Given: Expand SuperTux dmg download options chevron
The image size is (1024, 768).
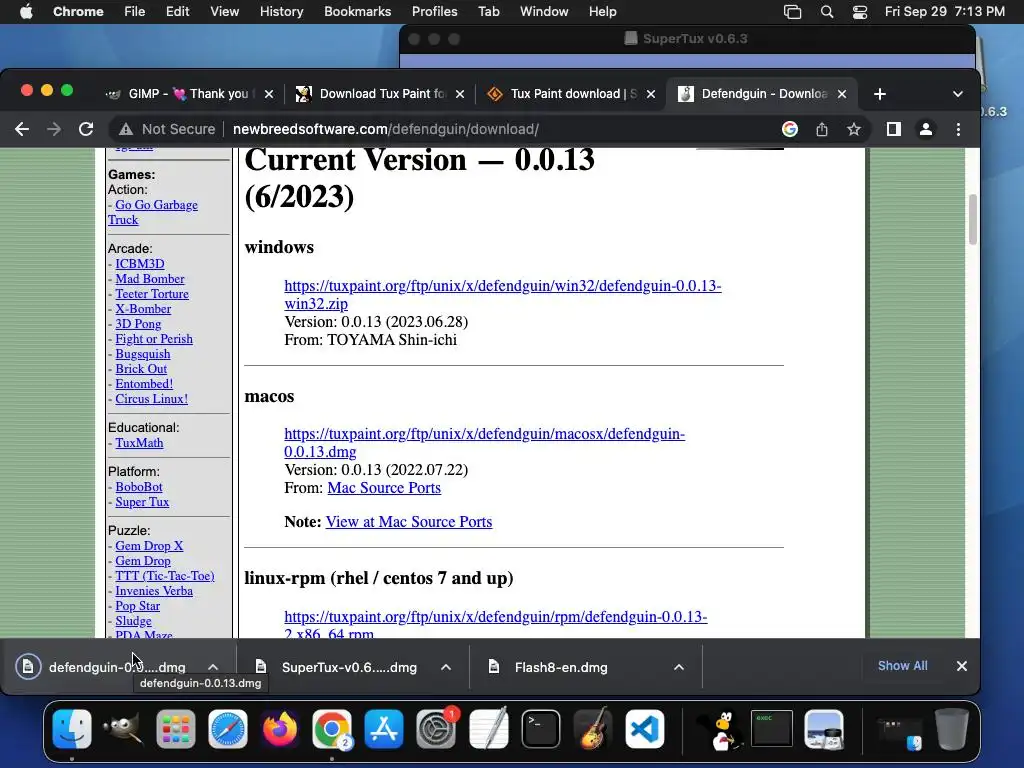Looking at the screenshot, I should click(446, 667).
